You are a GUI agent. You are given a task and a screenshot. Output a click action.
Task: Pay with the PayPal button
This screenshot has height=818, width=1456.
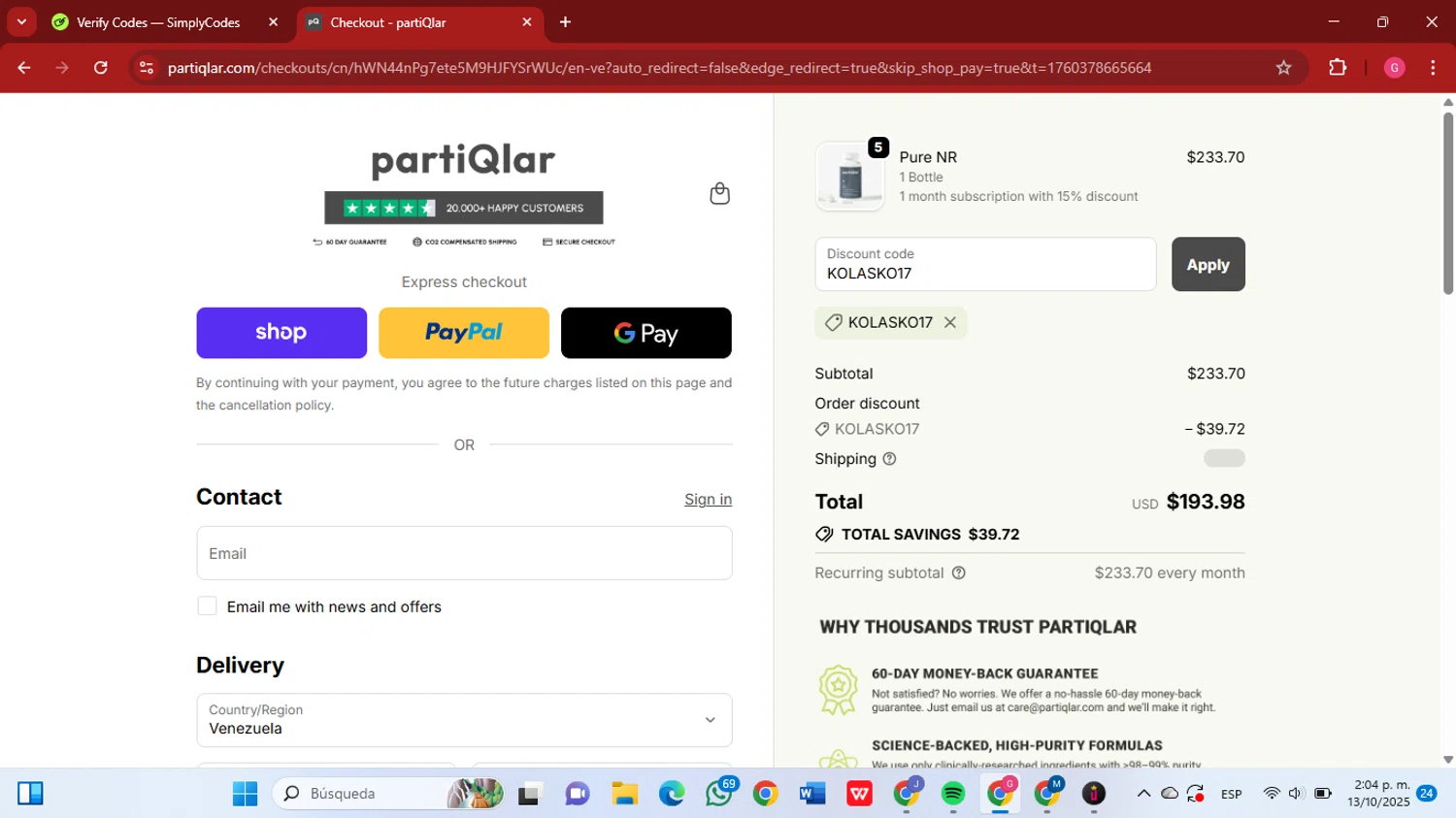(464, 333)
